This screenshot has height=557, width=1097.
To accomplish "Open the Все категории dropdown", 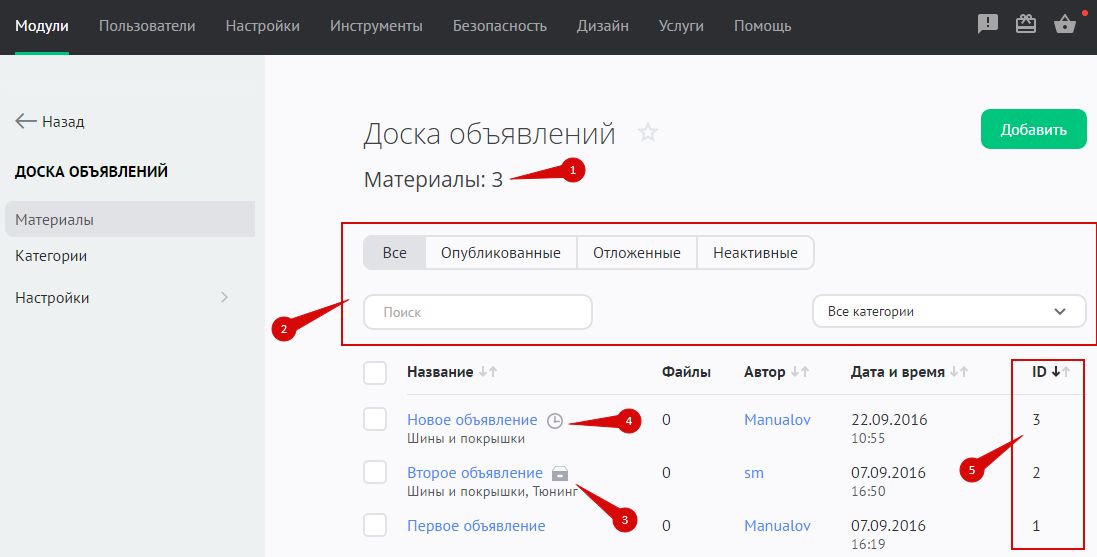I will (x=948, y=311).
